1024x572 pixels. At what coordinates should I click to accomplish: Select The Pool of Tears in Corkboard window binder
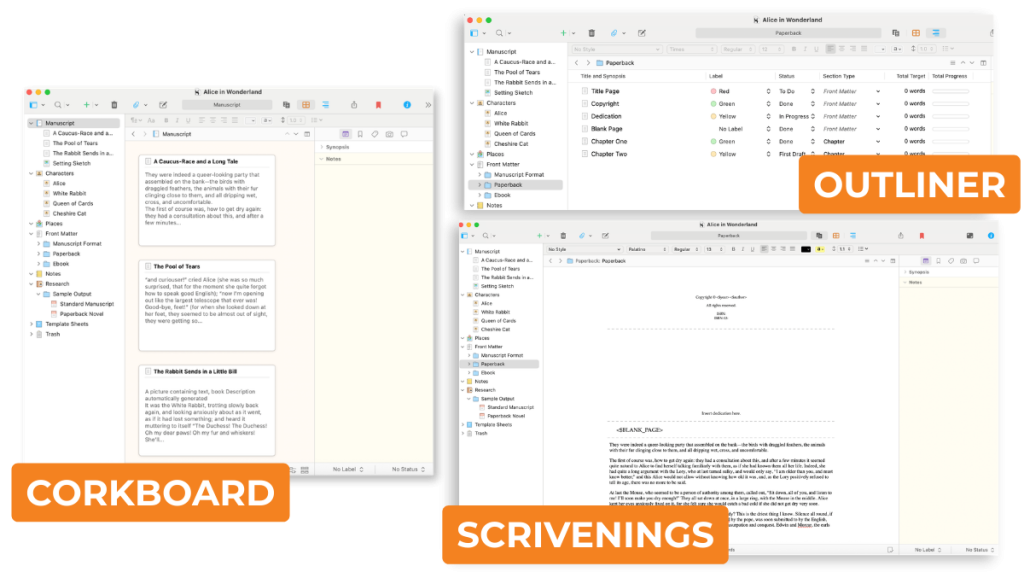(x=75, y=143)
